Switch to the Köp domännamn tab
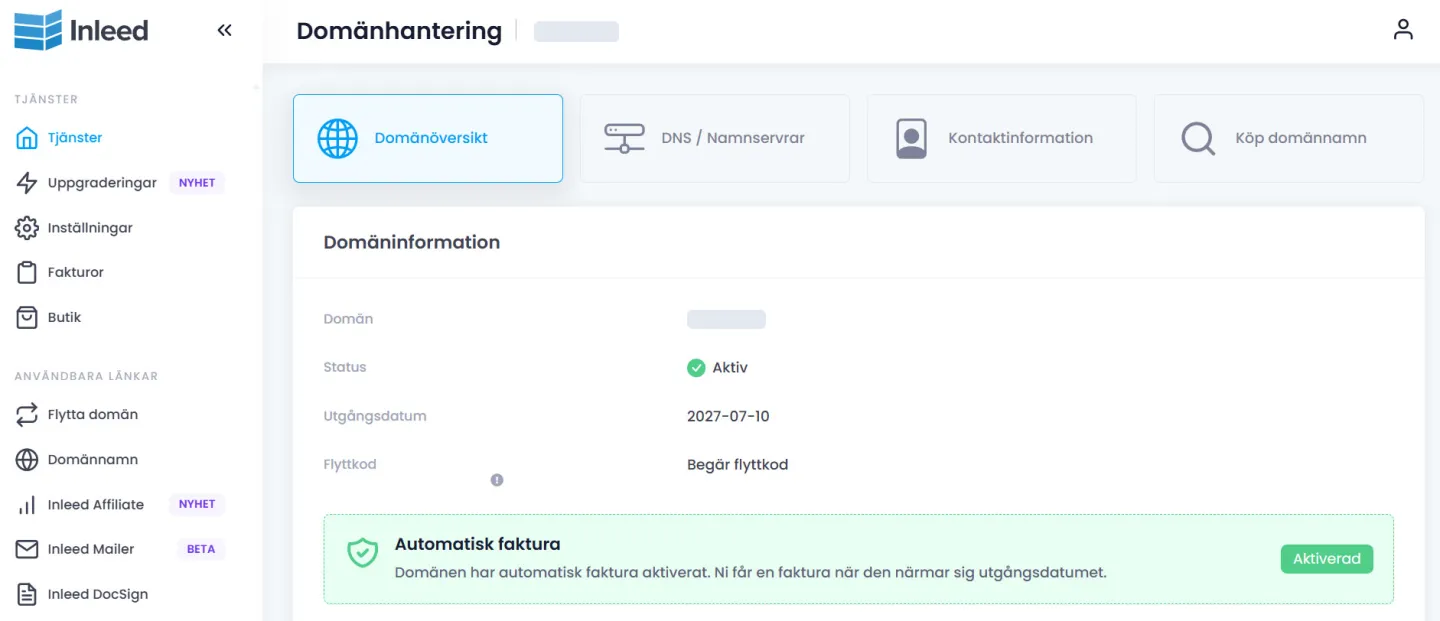The width and height of the screenshot is (1440, 621). [1289, 138]
